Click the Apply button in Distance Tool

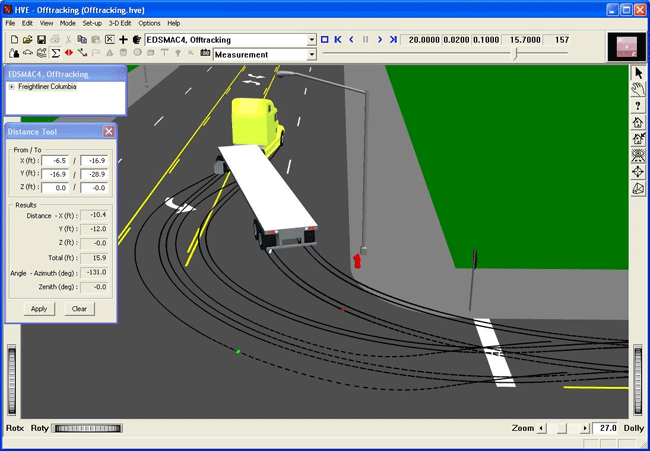point(39,309)
